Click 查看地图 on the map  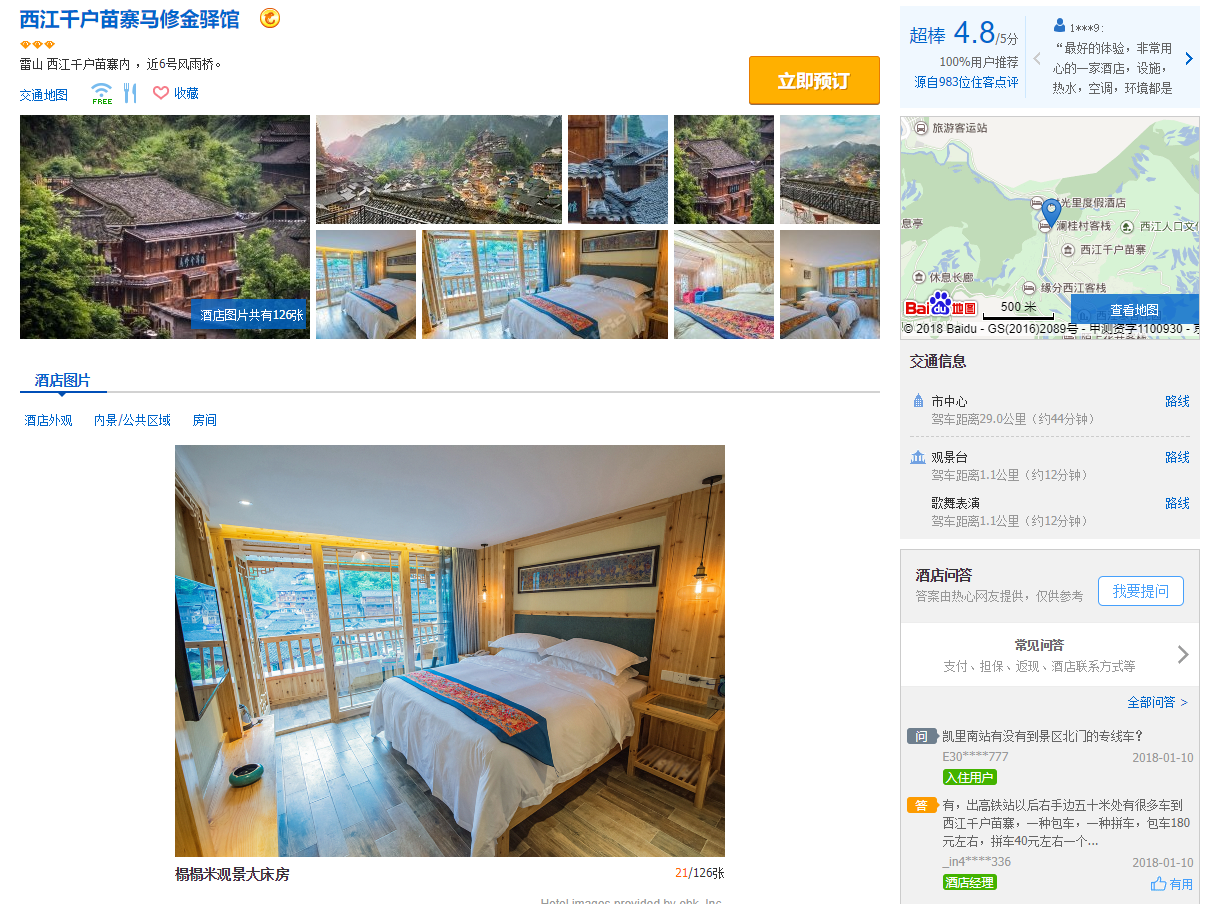(x=1135, y=310)
